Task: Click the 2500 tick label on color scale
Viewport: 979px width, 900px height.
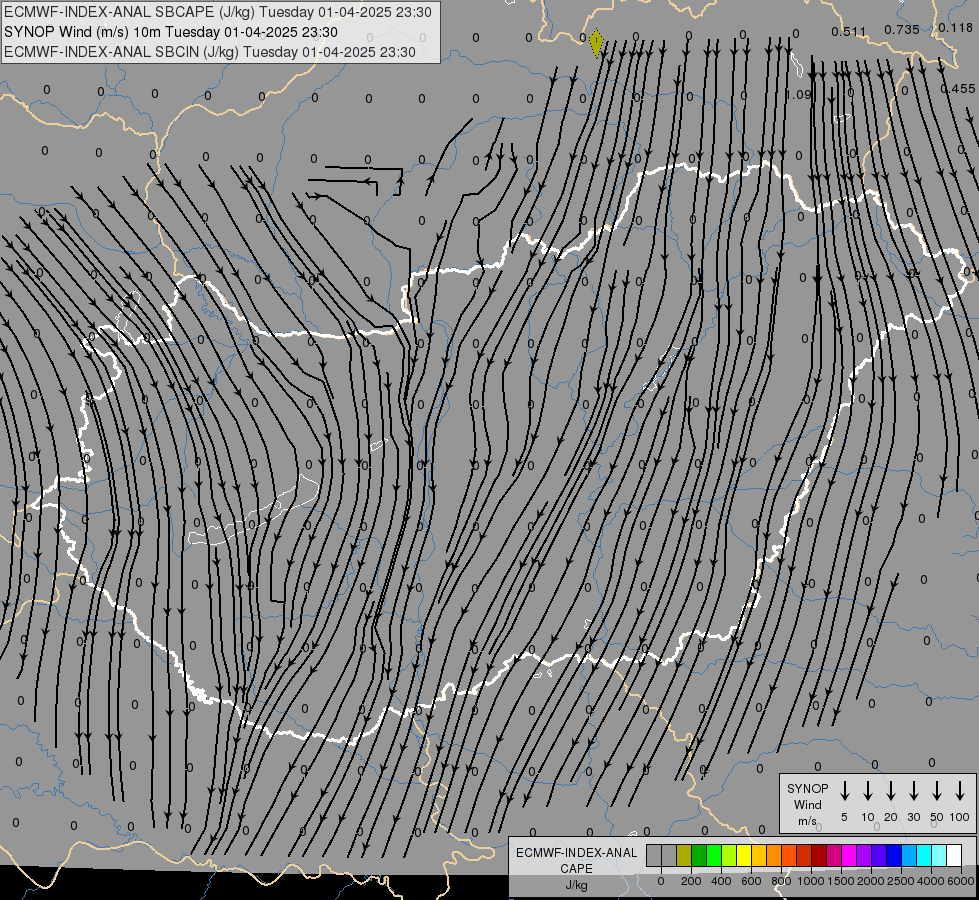Action: [x=901, y=881]
